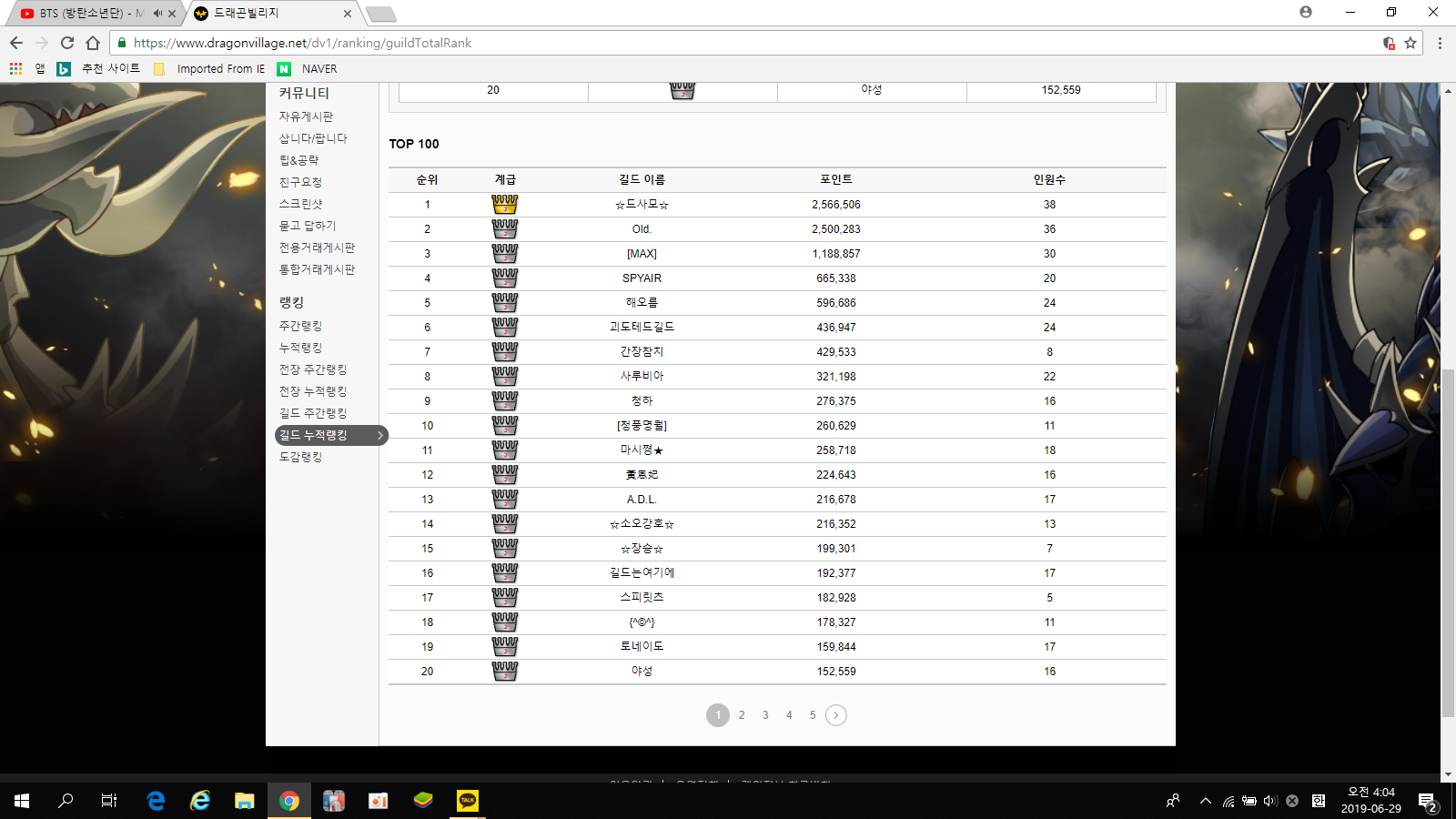
Task: Mute the BTS YouTube tab audio
Action: point(157,14)
